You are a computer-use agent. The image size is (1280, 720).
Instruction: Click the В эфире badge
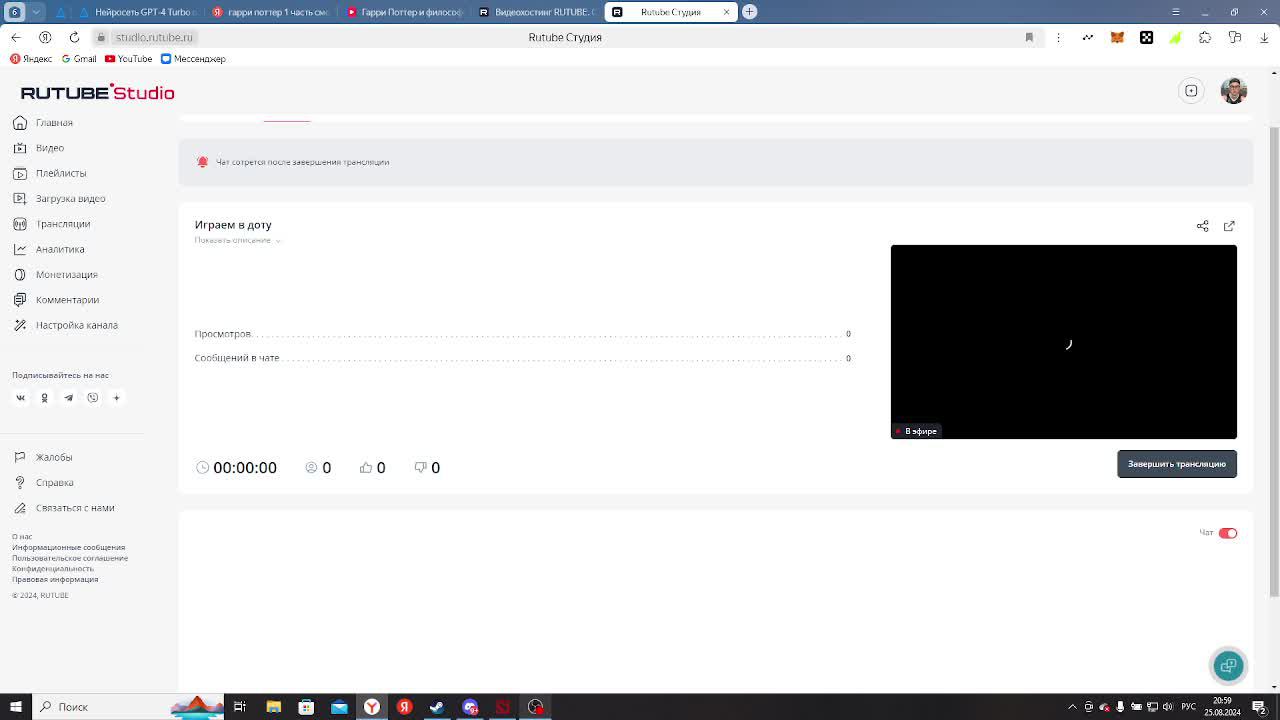(916, 431)
